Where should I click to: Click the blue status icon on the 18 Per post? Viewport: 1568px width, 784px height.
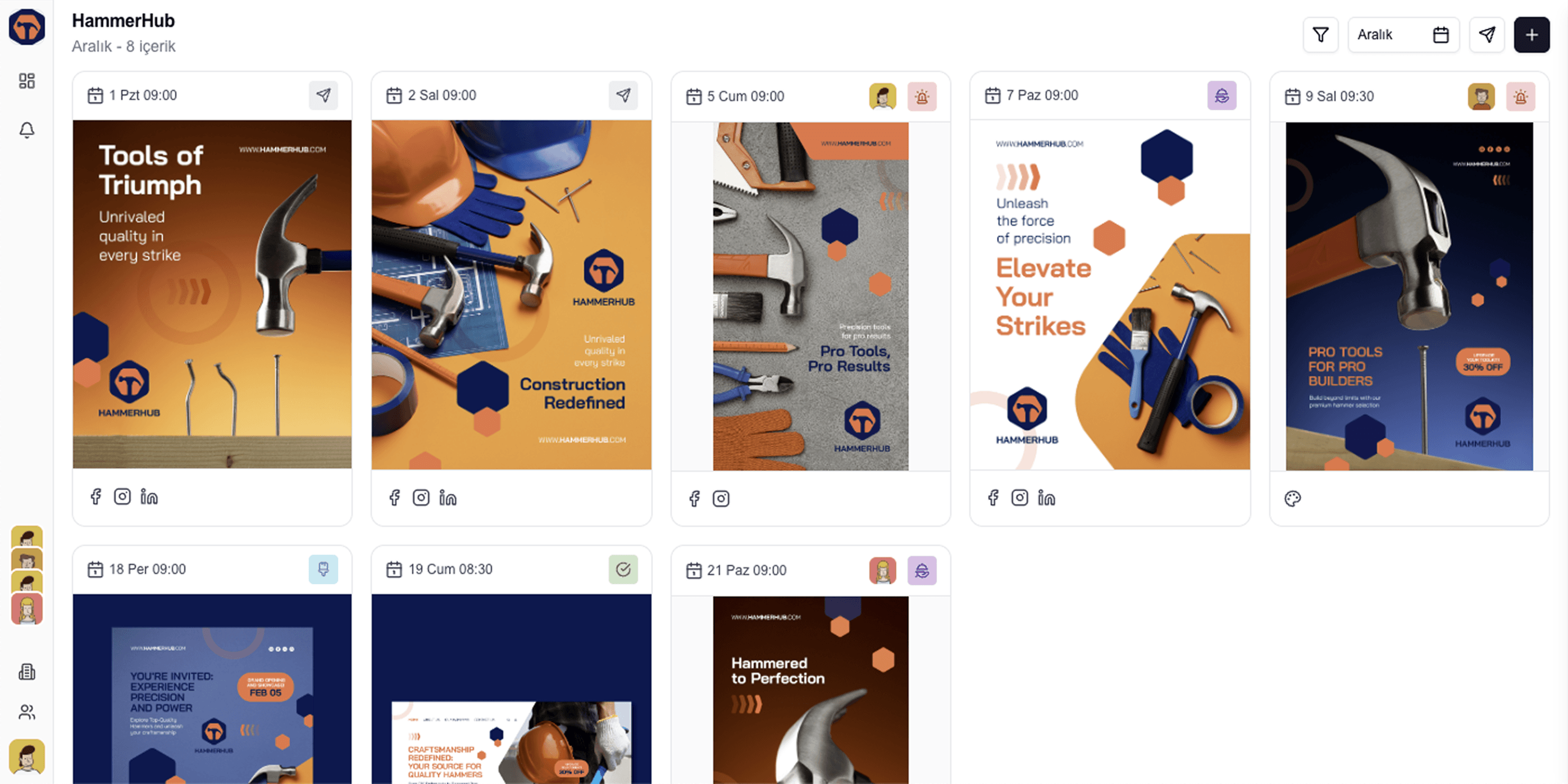323,569
